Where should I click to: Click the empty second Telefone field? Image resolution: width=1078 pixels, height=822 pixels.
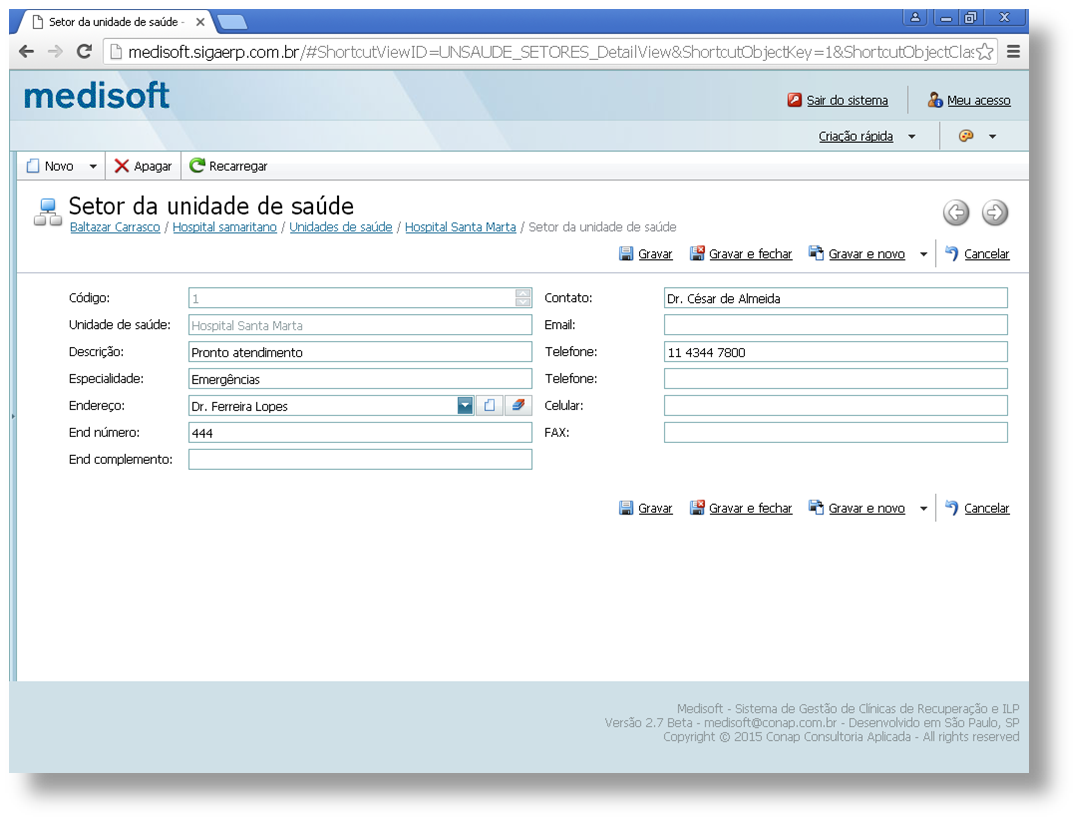pyautogui.click(x=836, y=379)
